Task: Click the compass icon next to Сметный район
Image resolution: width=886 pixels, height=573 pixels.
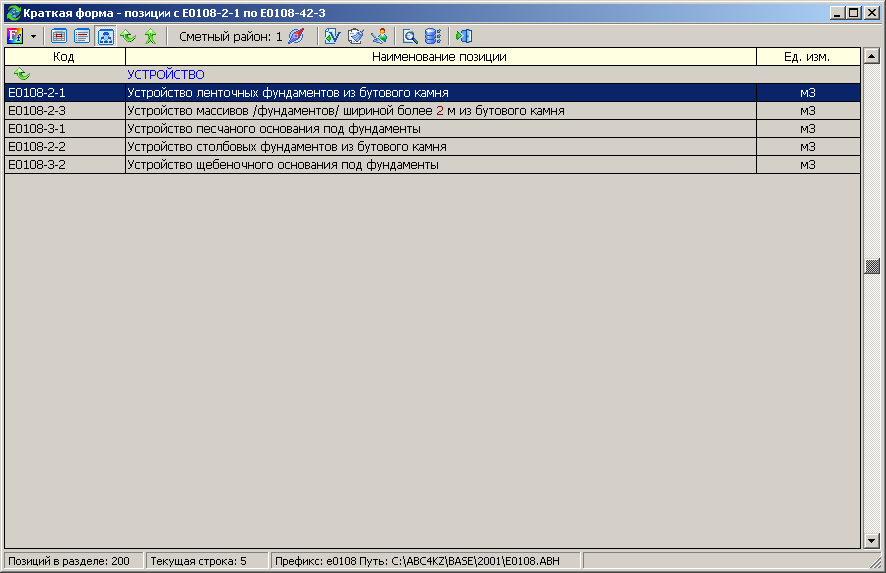Action: [x=296, y=36]
